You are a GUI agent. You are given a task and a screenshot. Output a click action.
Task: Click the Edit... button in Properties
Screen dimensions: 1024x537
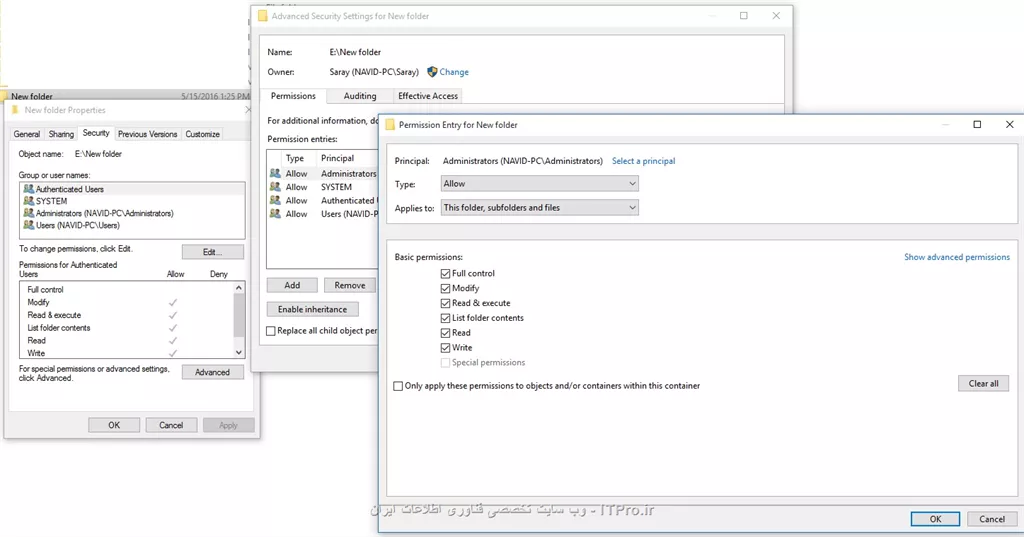(213, 252)
